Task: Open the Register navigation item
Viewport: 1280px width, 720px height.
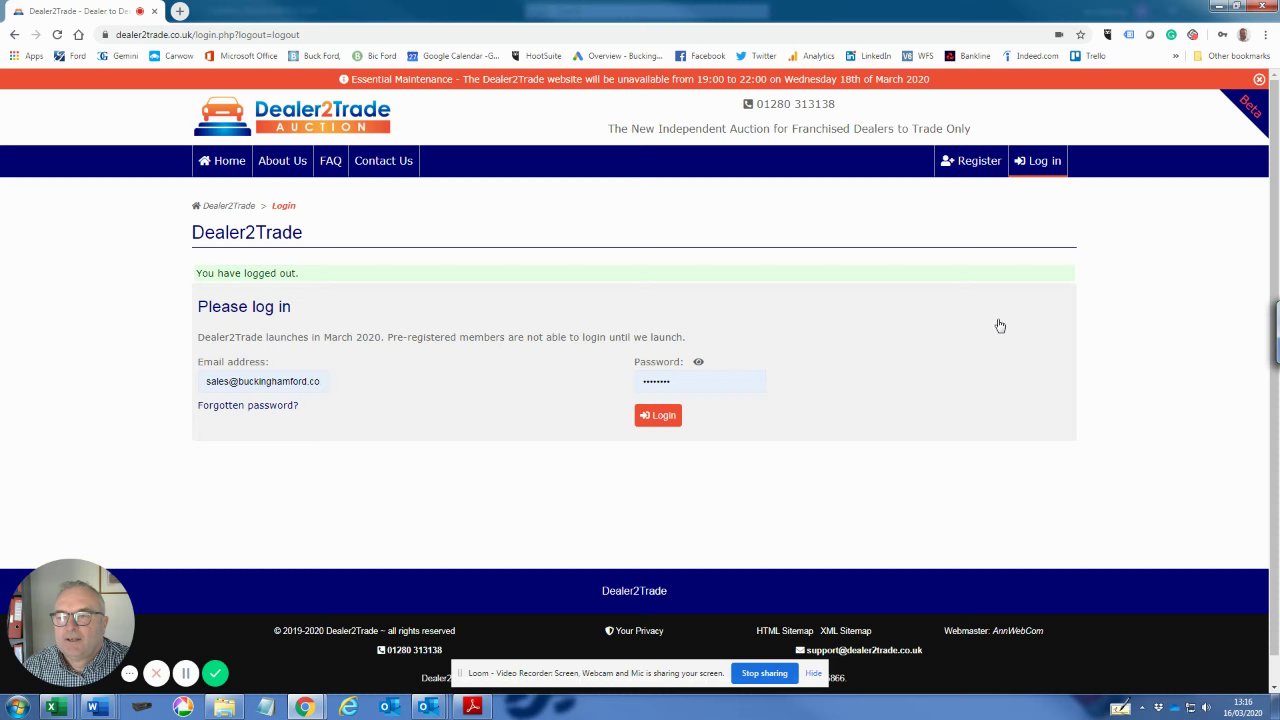Action: click(970, 161)
